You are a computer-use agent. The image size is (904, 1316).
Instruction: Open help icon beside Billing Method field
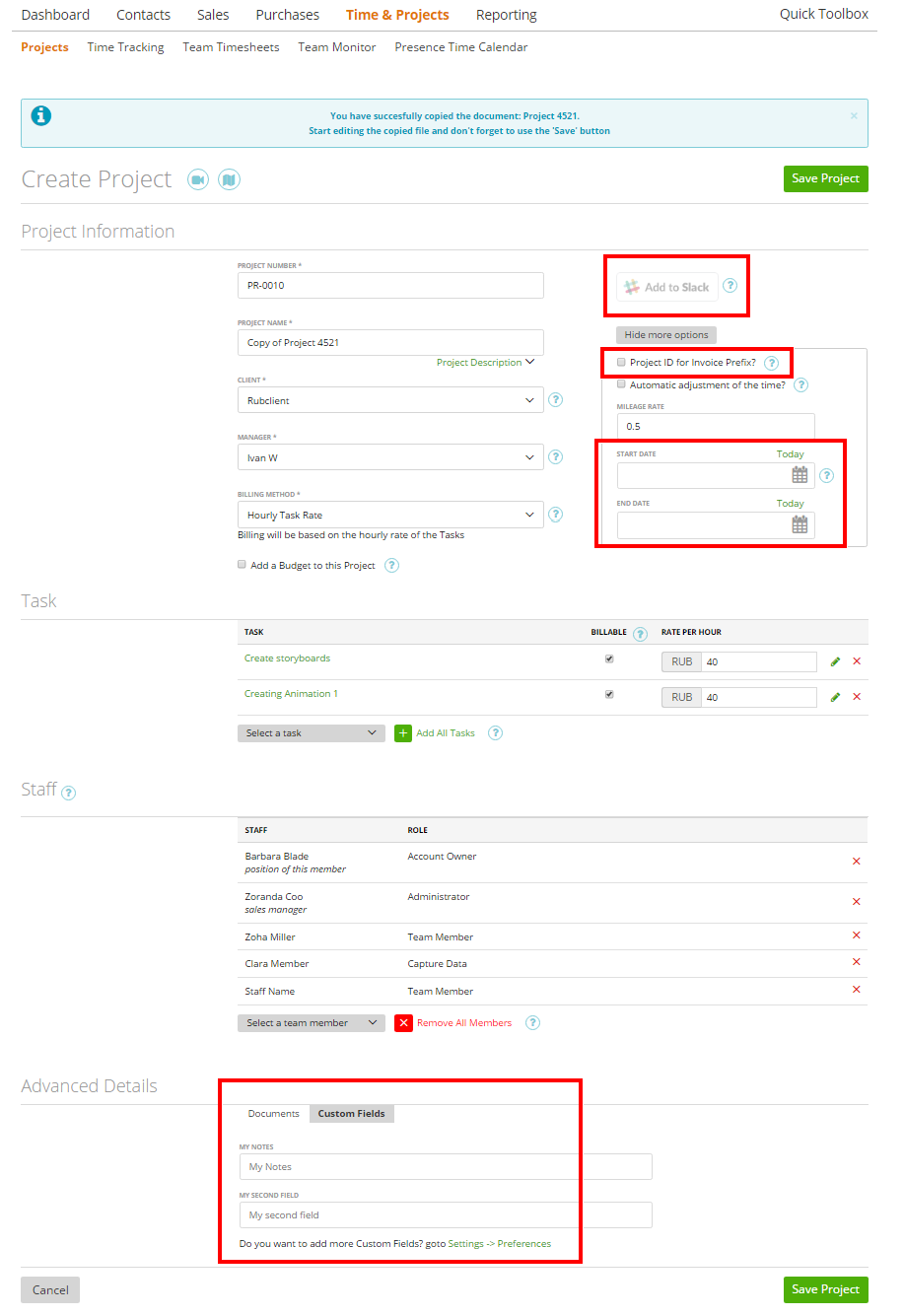(x=556, y=515)
